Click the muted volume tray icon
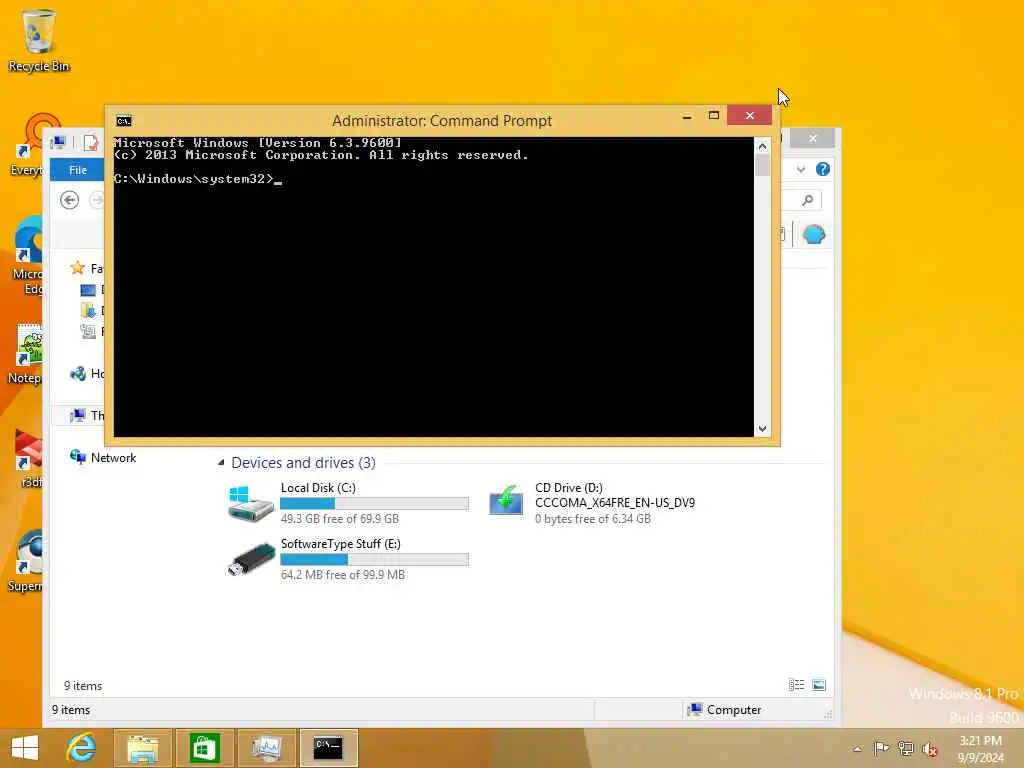Viewport: 1024px width, 768px height. coord(930,748)
